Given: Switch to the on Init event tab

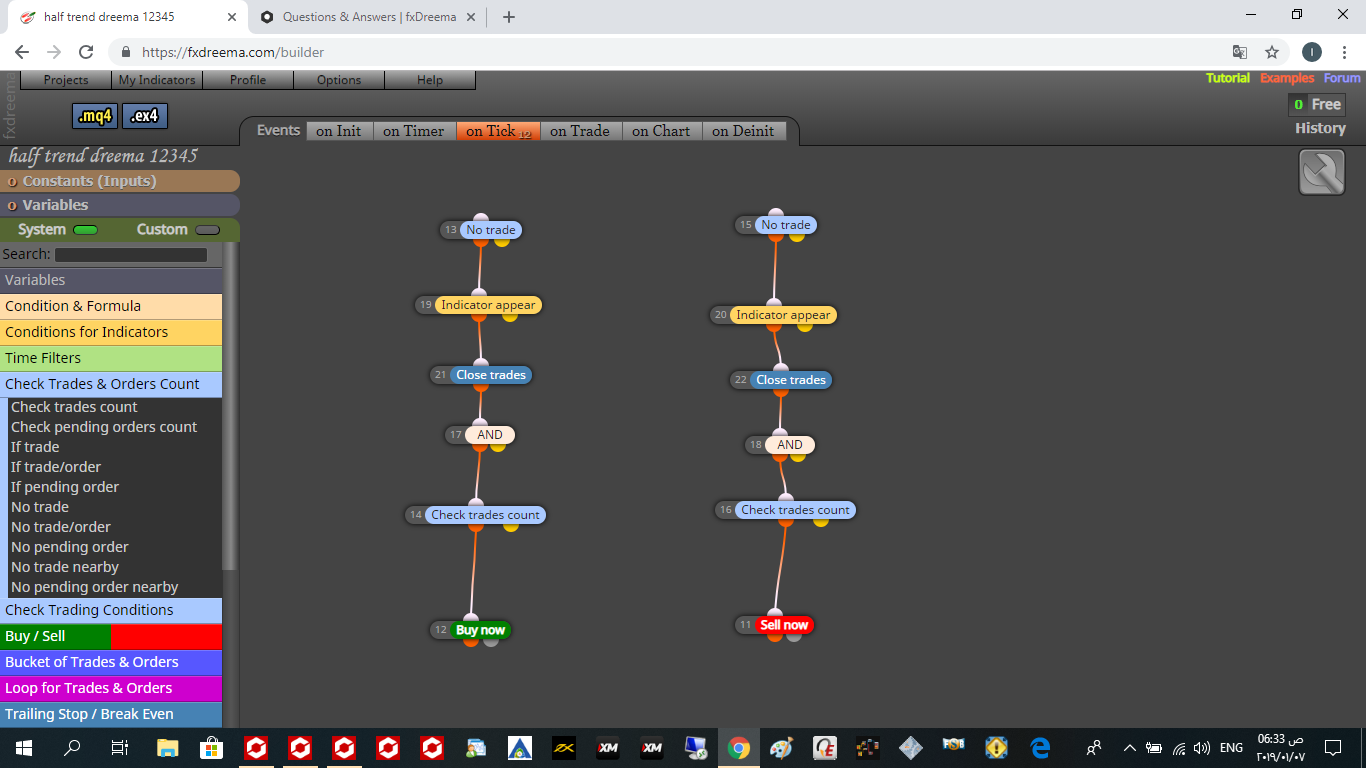Looking at the screenshot, I should [x=339, y=131].
